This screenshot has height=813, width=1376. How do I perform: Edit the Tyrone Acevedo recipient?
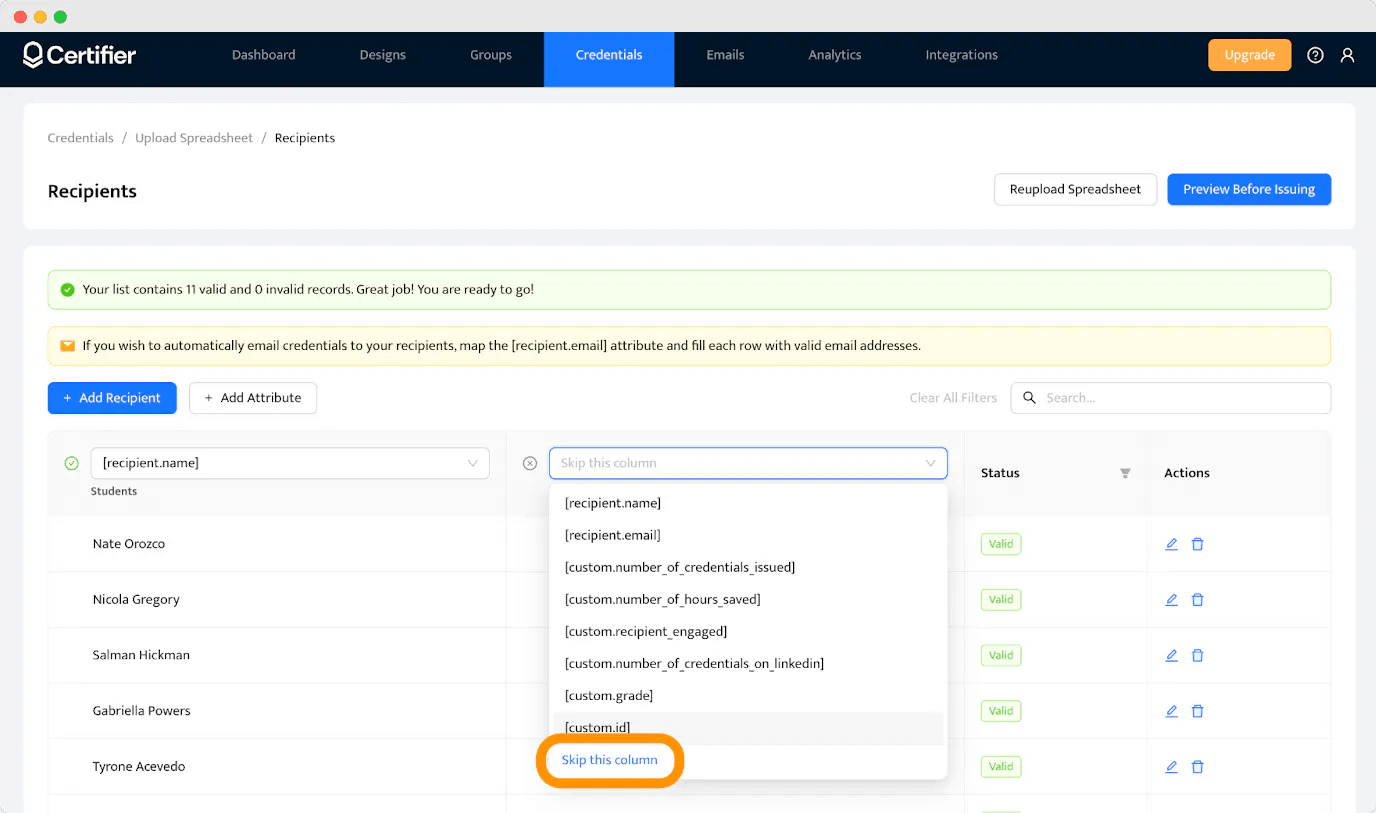point(1171,767)
